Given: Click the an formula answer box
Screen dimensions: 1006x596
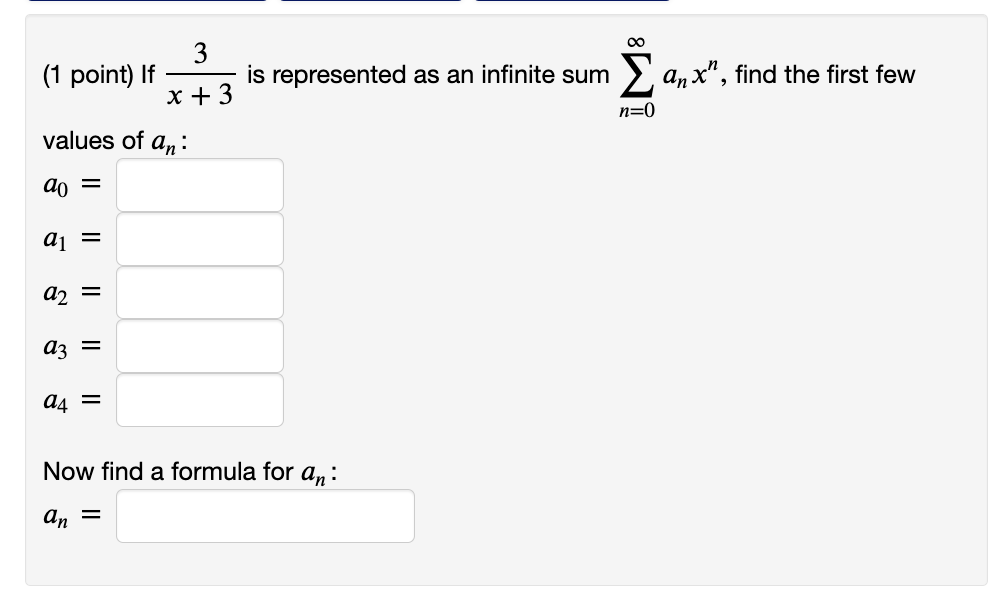Looking at the screenshot, I should [265, 515].
